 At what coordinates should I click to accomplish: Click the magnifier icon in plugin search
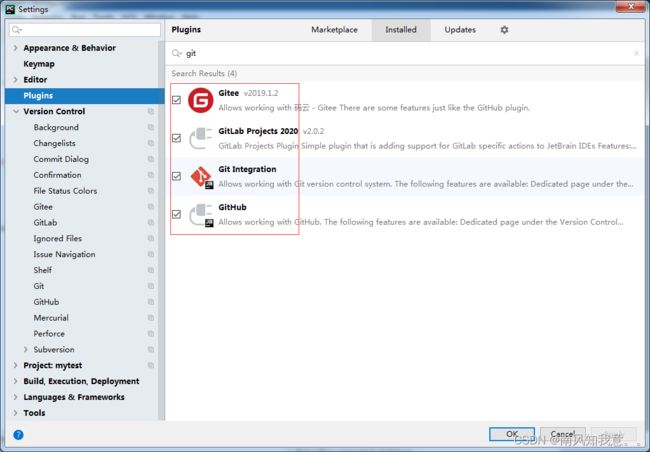[x=177, y=53]
